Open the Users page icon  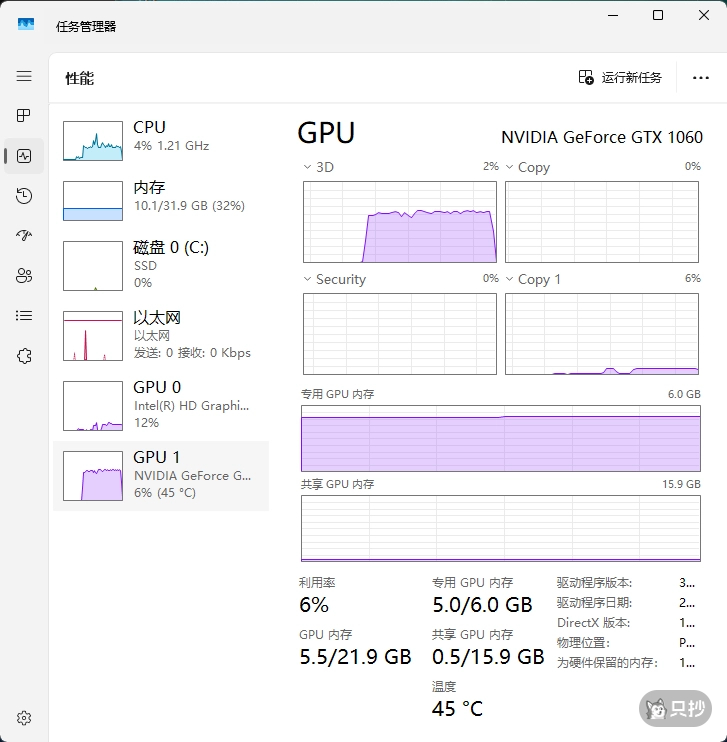24,276
